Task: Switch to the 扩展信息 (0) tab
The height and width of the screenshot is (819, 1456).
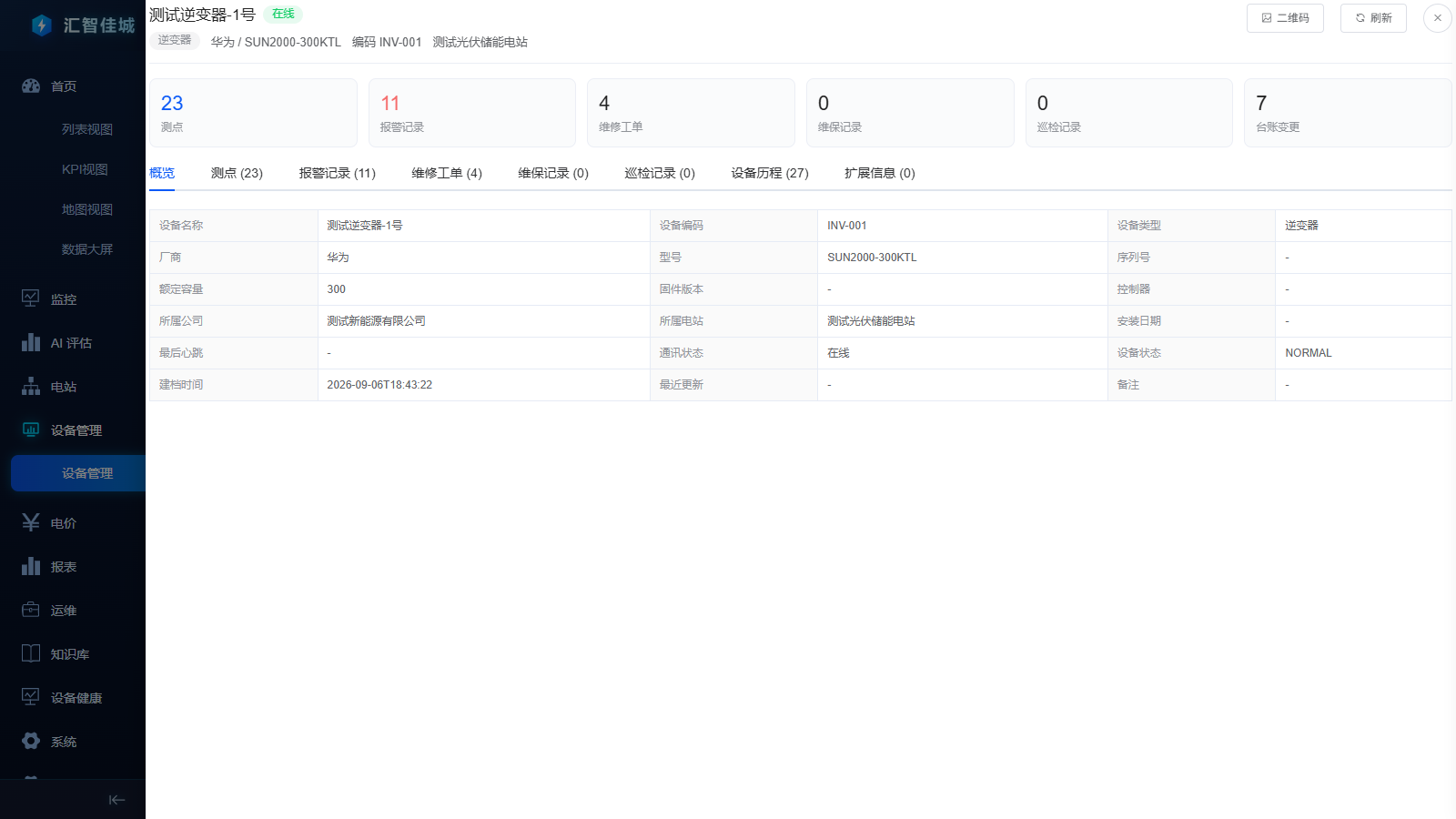Action: 880,173
